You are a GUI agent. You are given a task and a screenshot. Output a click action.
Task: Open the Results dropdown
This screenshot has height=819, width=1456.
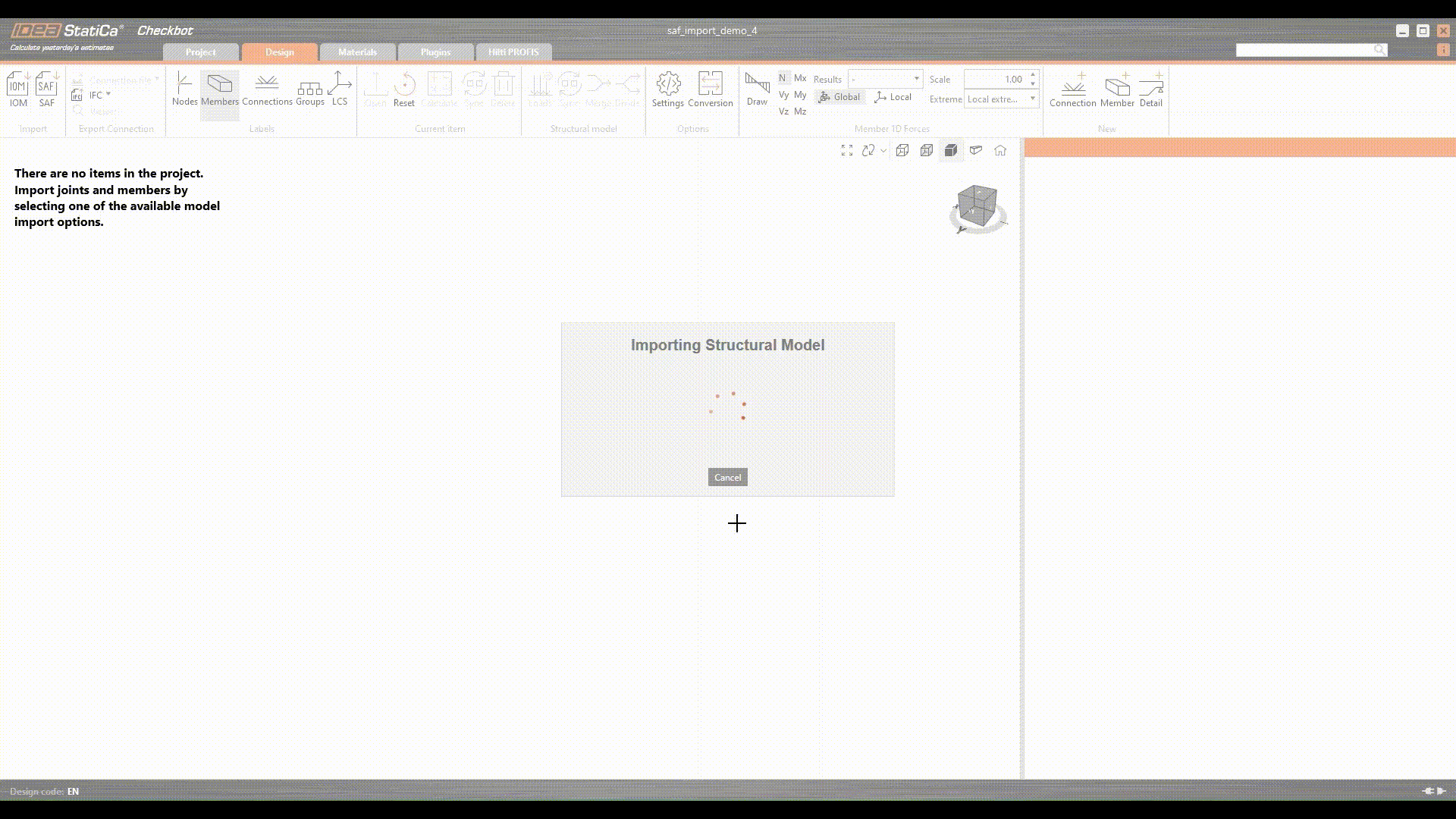[885, 79]
